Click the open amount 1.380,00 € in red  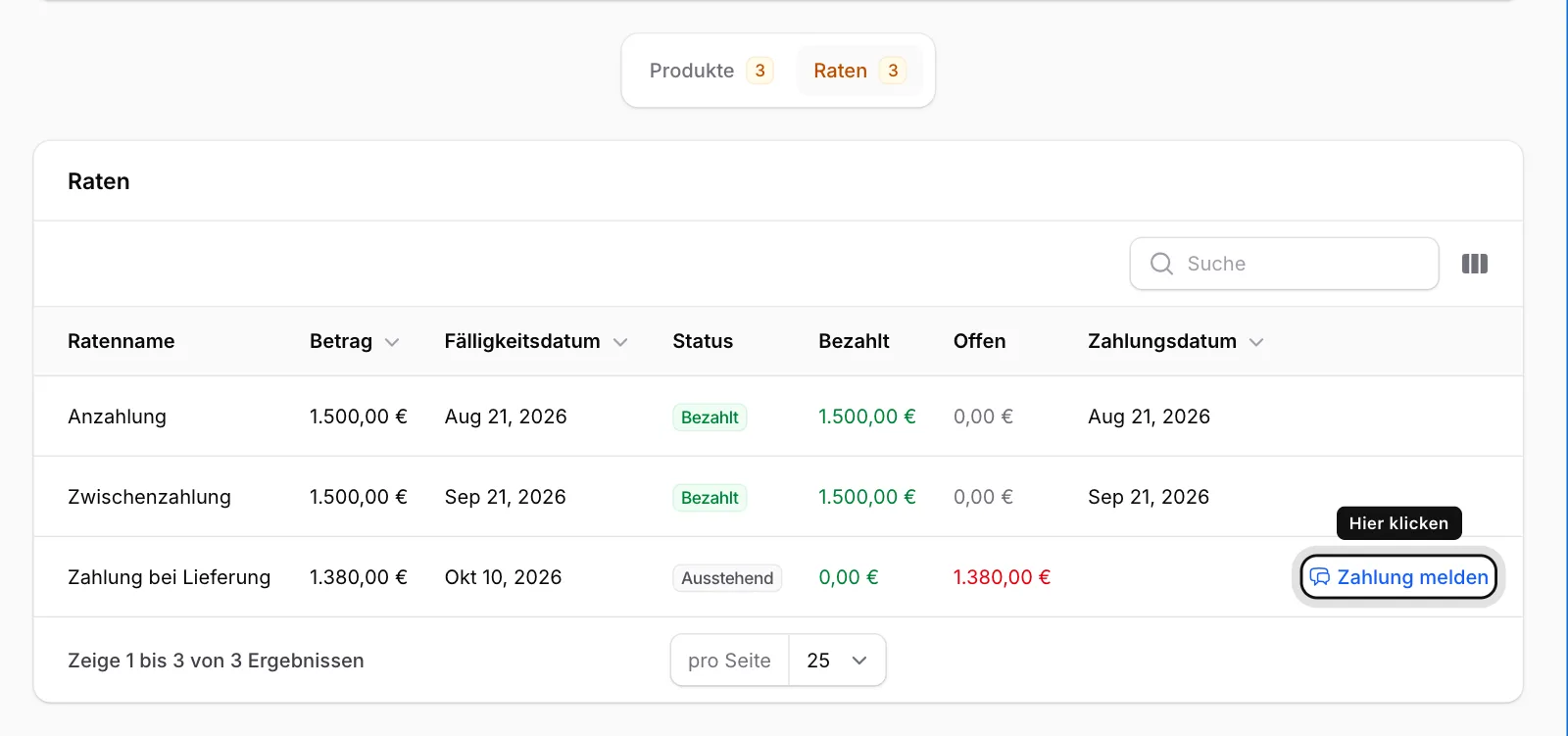[x=1002, y=577]
